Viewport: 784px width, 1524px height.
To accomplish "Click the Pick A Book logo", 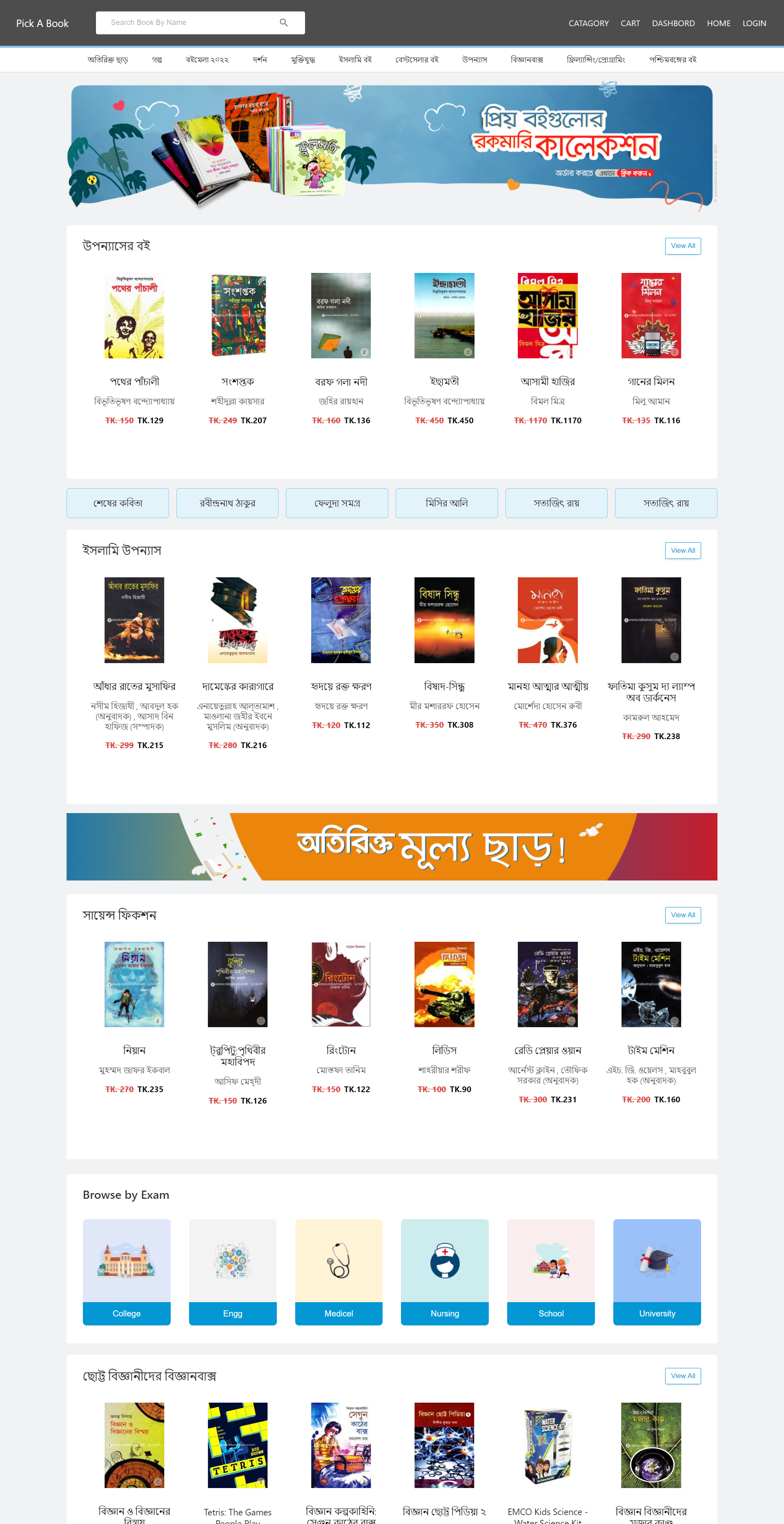I will 42,23.
